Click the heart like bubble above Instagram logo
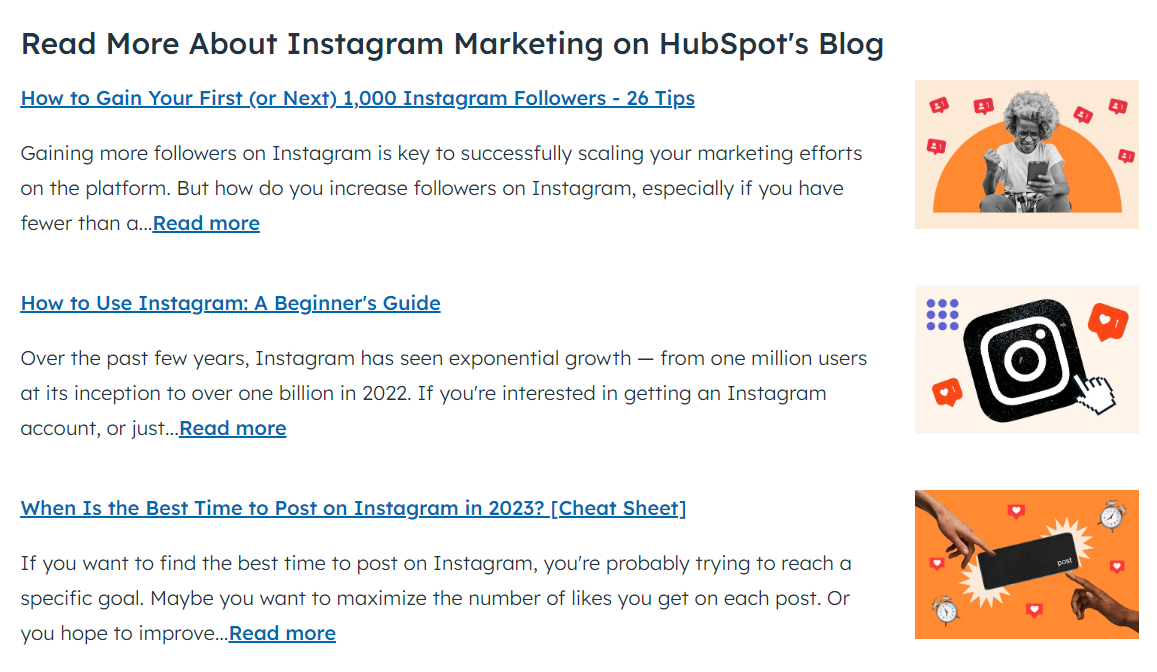Screen dimensions: 1157x672 click(x=1108, y=322)
